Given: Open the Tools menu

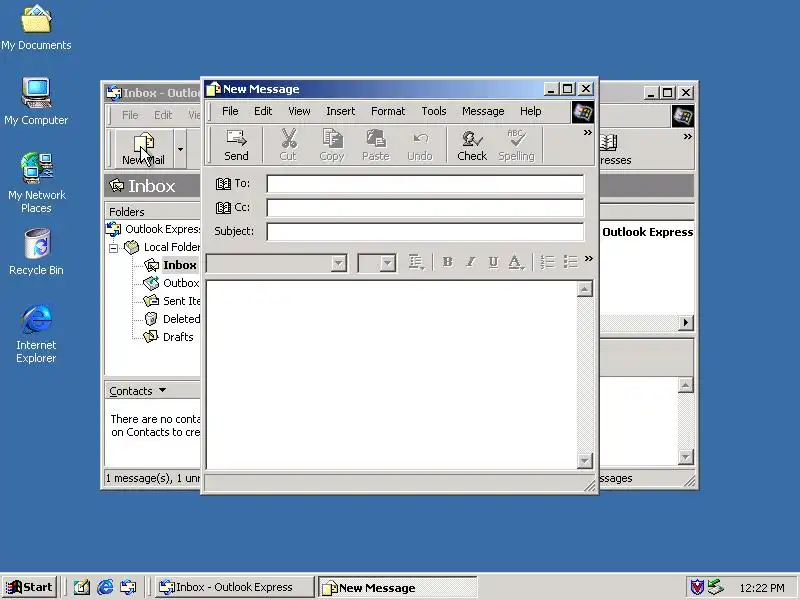Looking at the screenshot, I should pyautogui.click(x=434, y=111).
